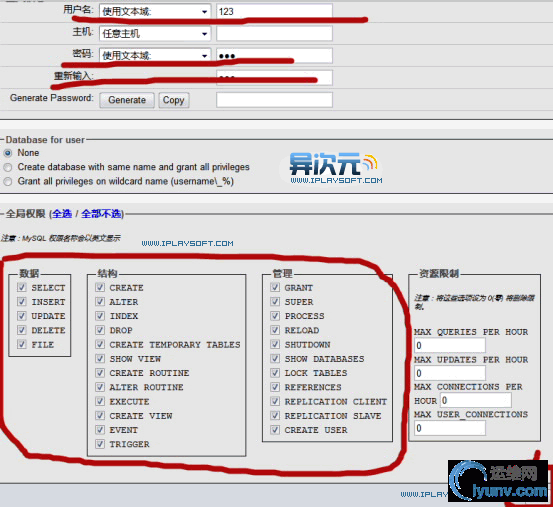Viewport: 553px width, 507px height.
Task: Select Create database with same name option
Action: [8, 167]
